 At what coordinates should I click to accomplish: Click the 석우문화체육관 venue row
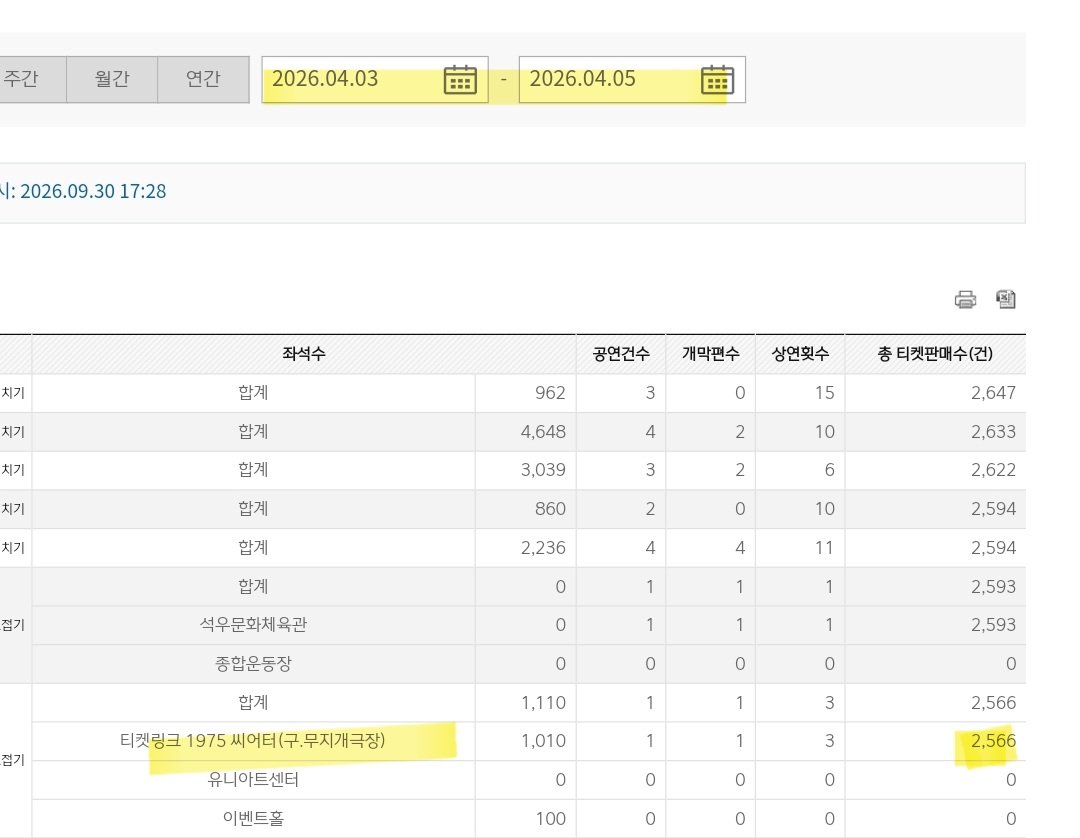[529, 625]
